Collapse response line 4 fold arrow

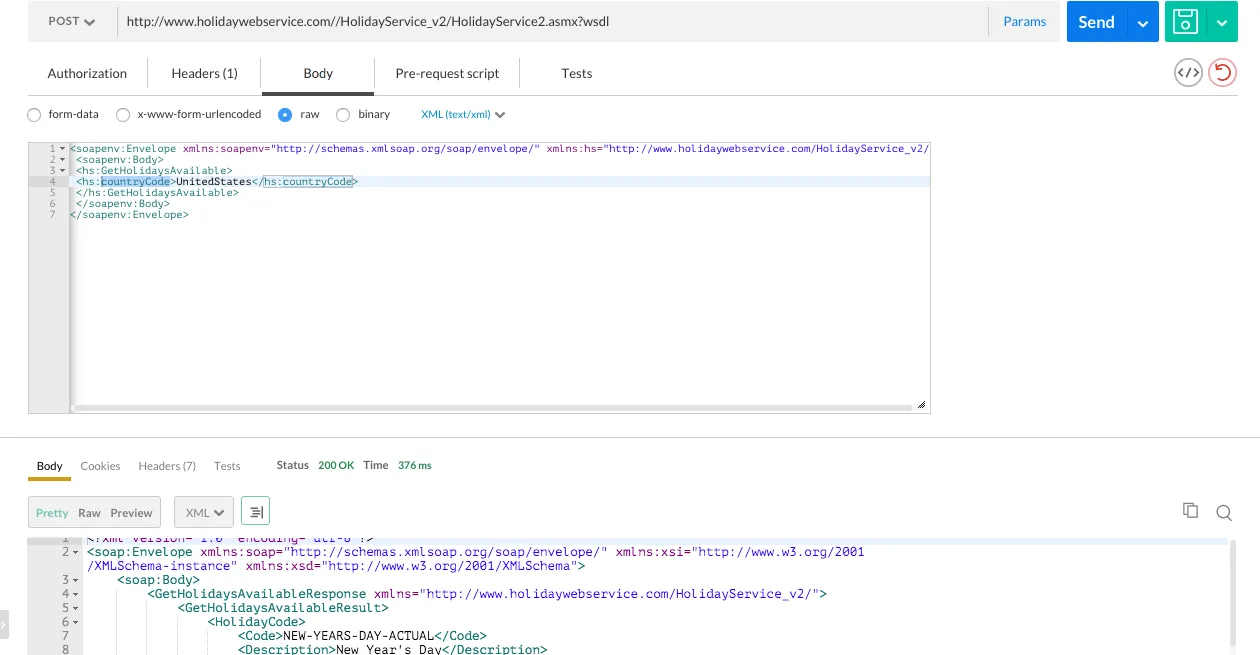pyautogui.click(x=76, y=594)
